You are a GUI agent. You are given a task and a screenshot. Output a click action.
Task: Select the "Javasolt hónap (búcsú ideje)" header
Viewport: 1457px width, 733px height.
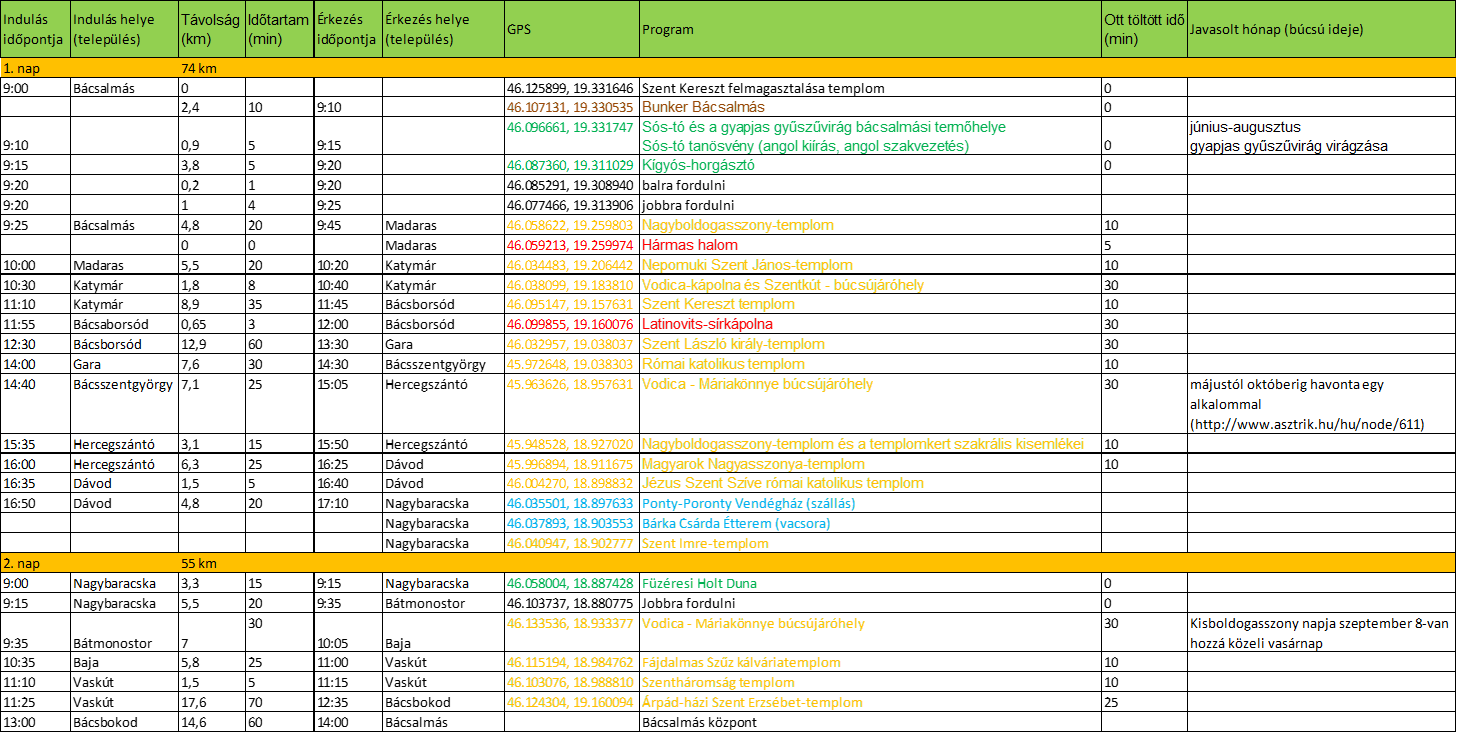pyautogui.click(x=1276, y=30)
